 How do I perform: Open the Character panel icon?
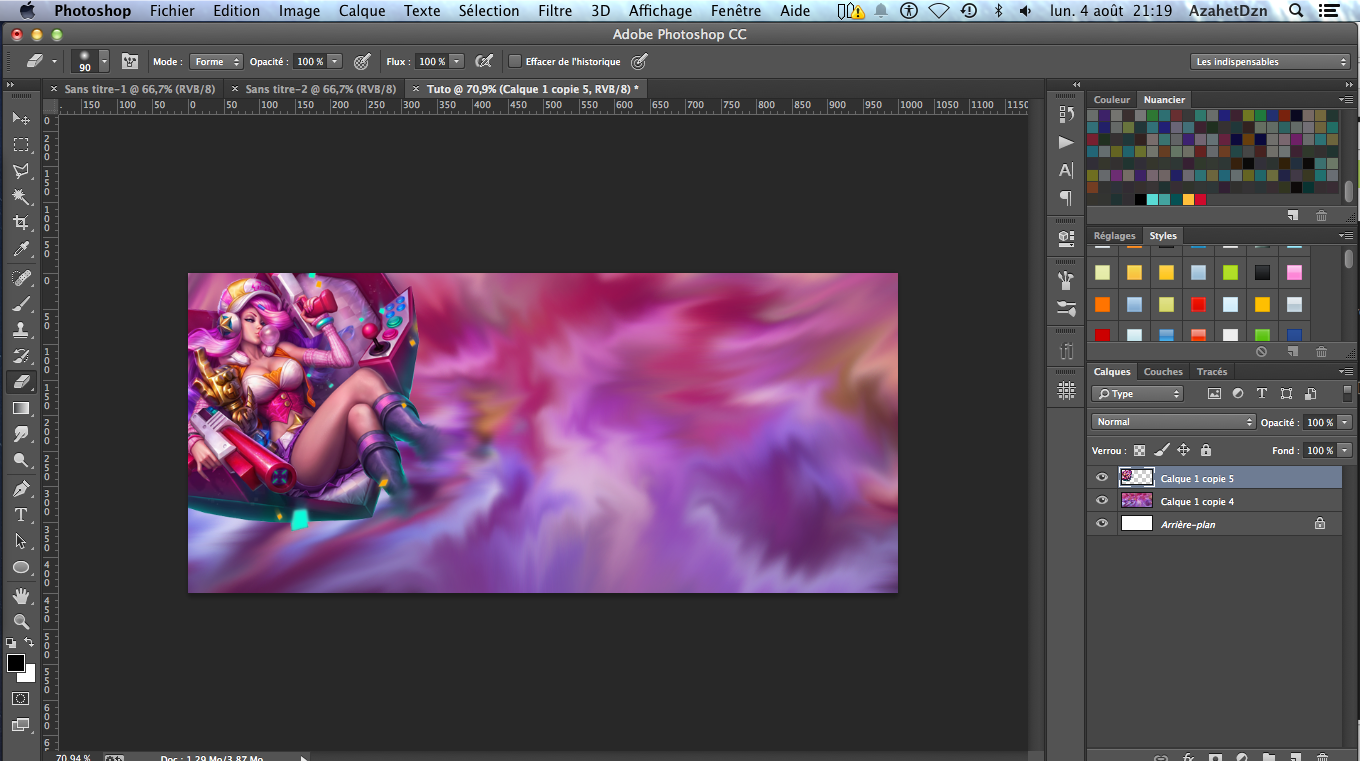click(x=1066, y=170)
